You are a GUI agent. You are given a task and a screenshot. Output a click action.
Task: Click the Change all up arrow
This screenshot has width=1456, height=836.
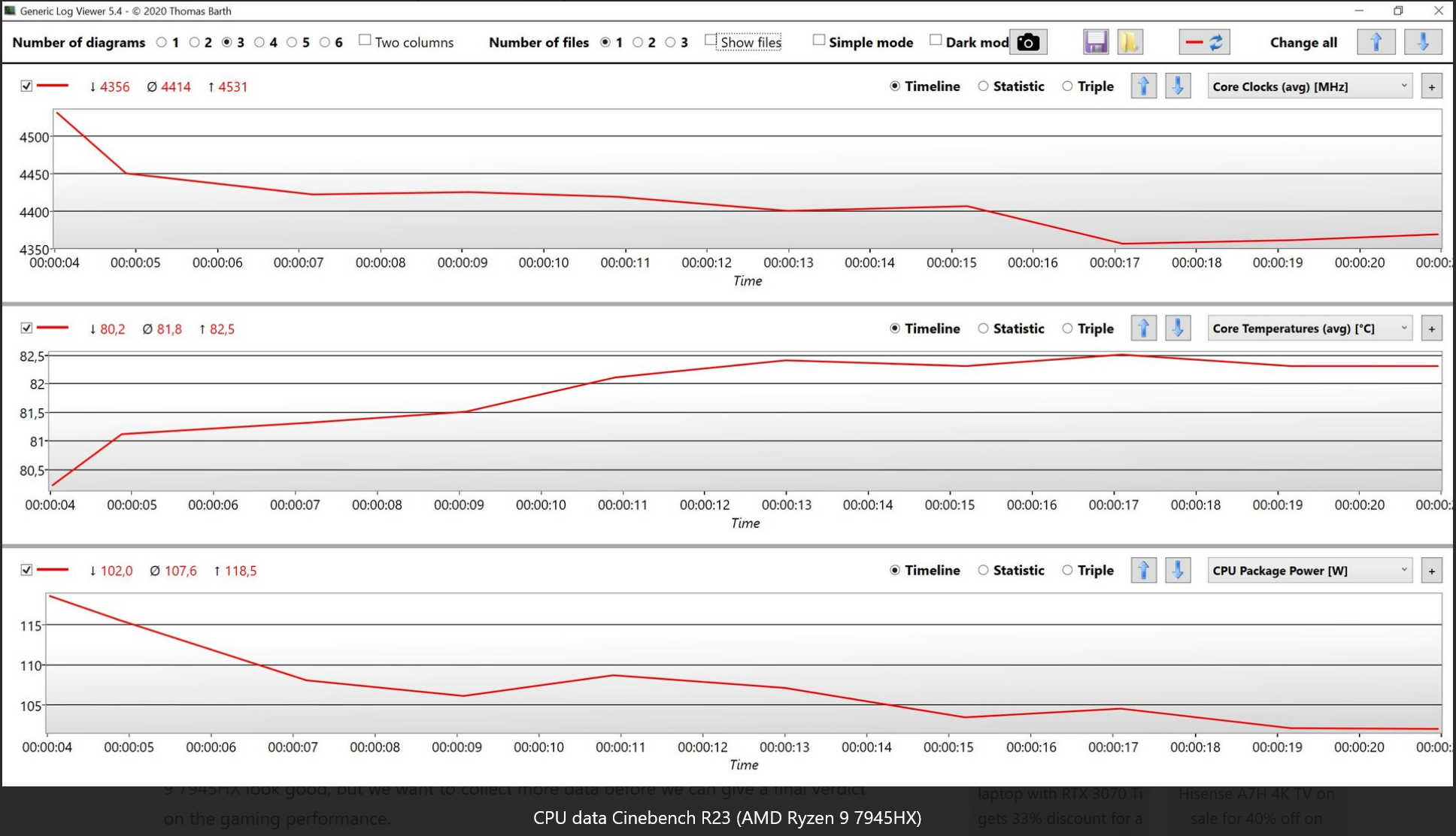pyautogui.click(x=1376, y=42)
